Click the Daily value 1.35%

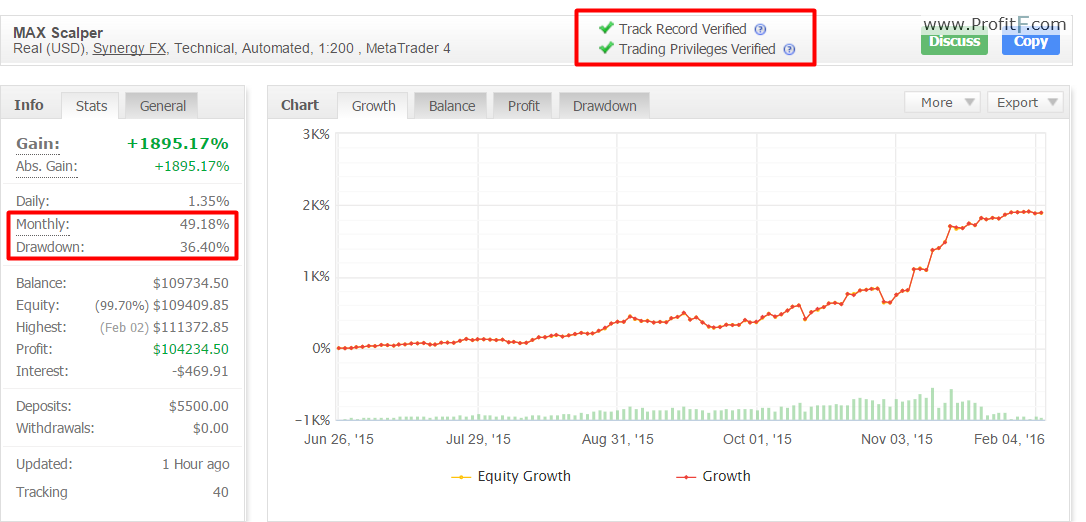[x=208, y=201]
